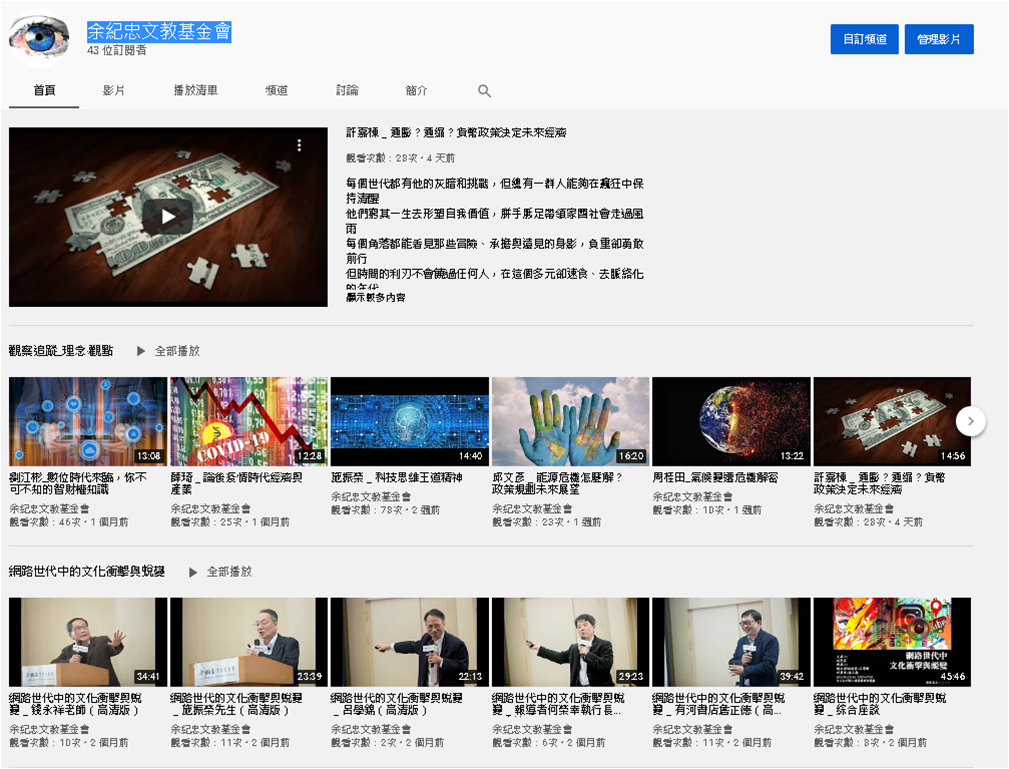Image resolution: width=1009 pixels, height=769 pixels.
Task: Click the 自訂頻道 button
Action: coord(864,39)
